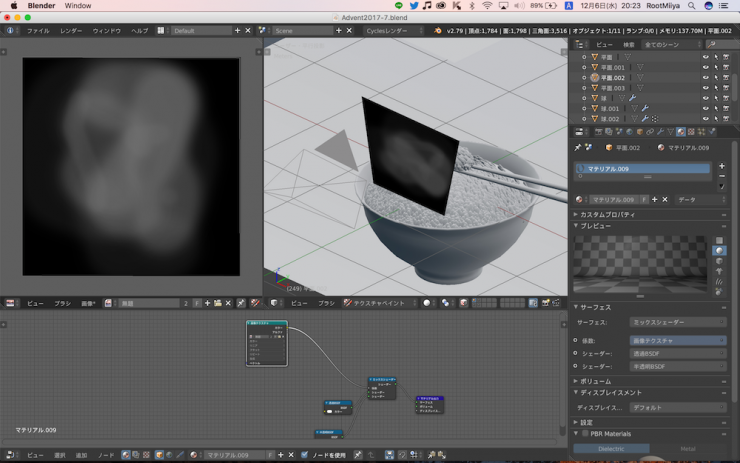Open the 追加 menu in node editor
The height and width of the screenshot is (463, 740).
pos(81,455)
